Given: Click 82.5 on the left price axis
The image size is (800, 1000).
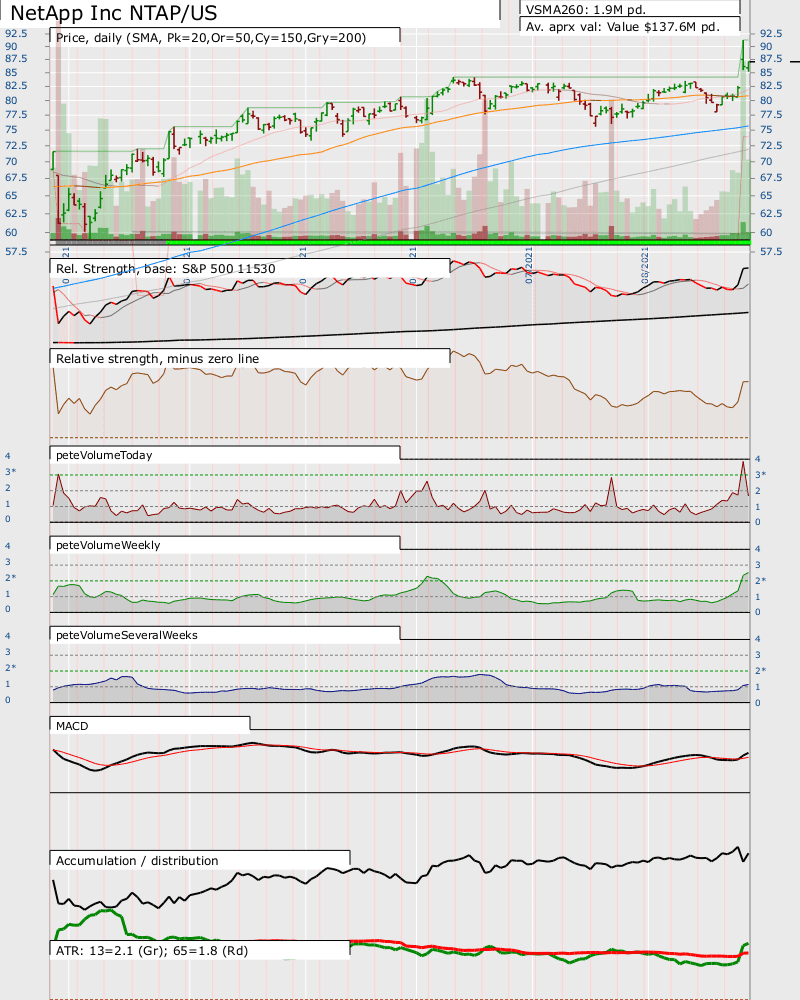Looking at the screenshot, I should pyautogui.click(x=16, y=85).
